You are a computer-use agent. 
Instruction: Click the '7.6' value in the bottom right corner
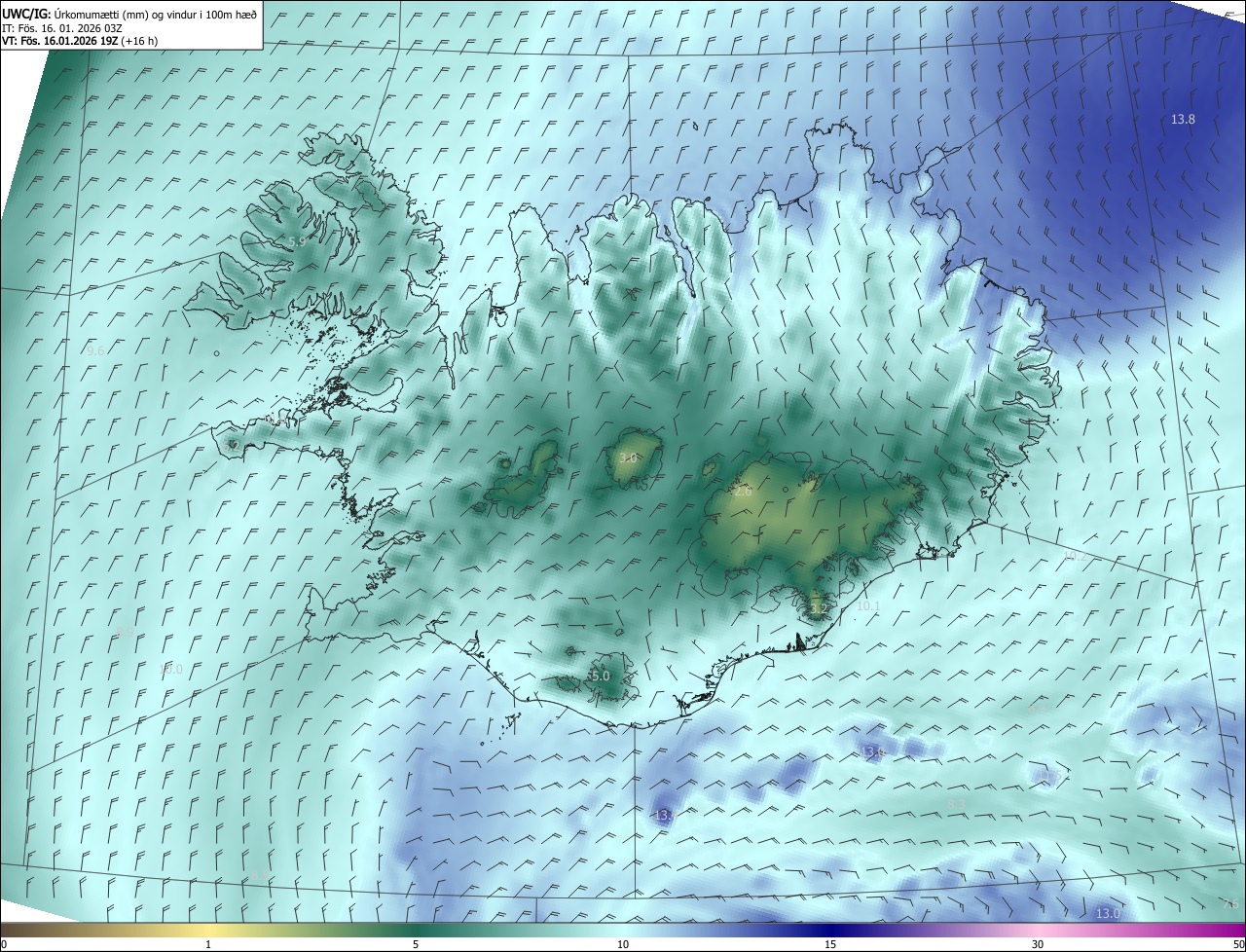click(x=1230, y=904)
